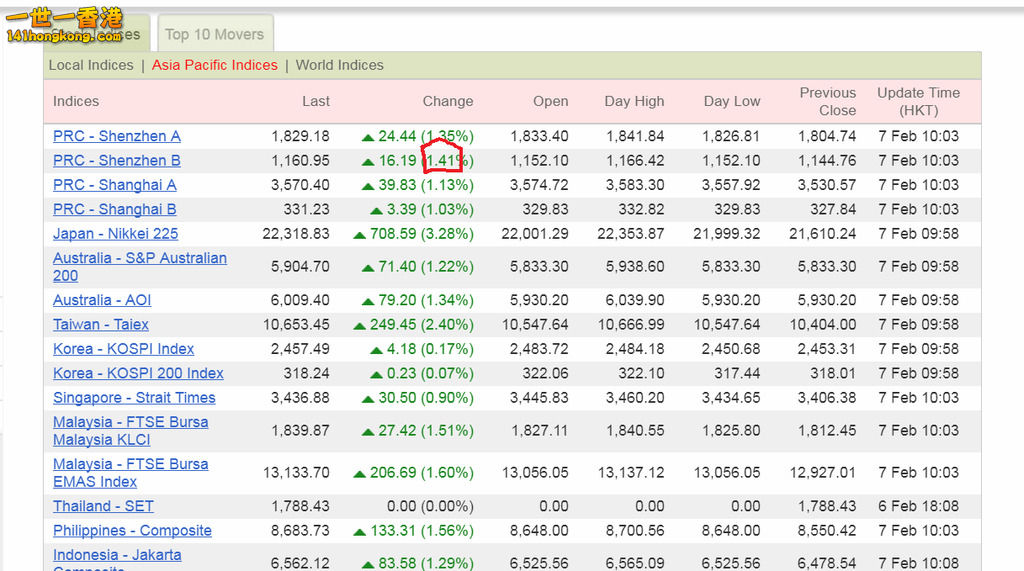1024x571 pixels.
Task: Select Shenzhen A last value 1,829.18
Action: (300, 136)
